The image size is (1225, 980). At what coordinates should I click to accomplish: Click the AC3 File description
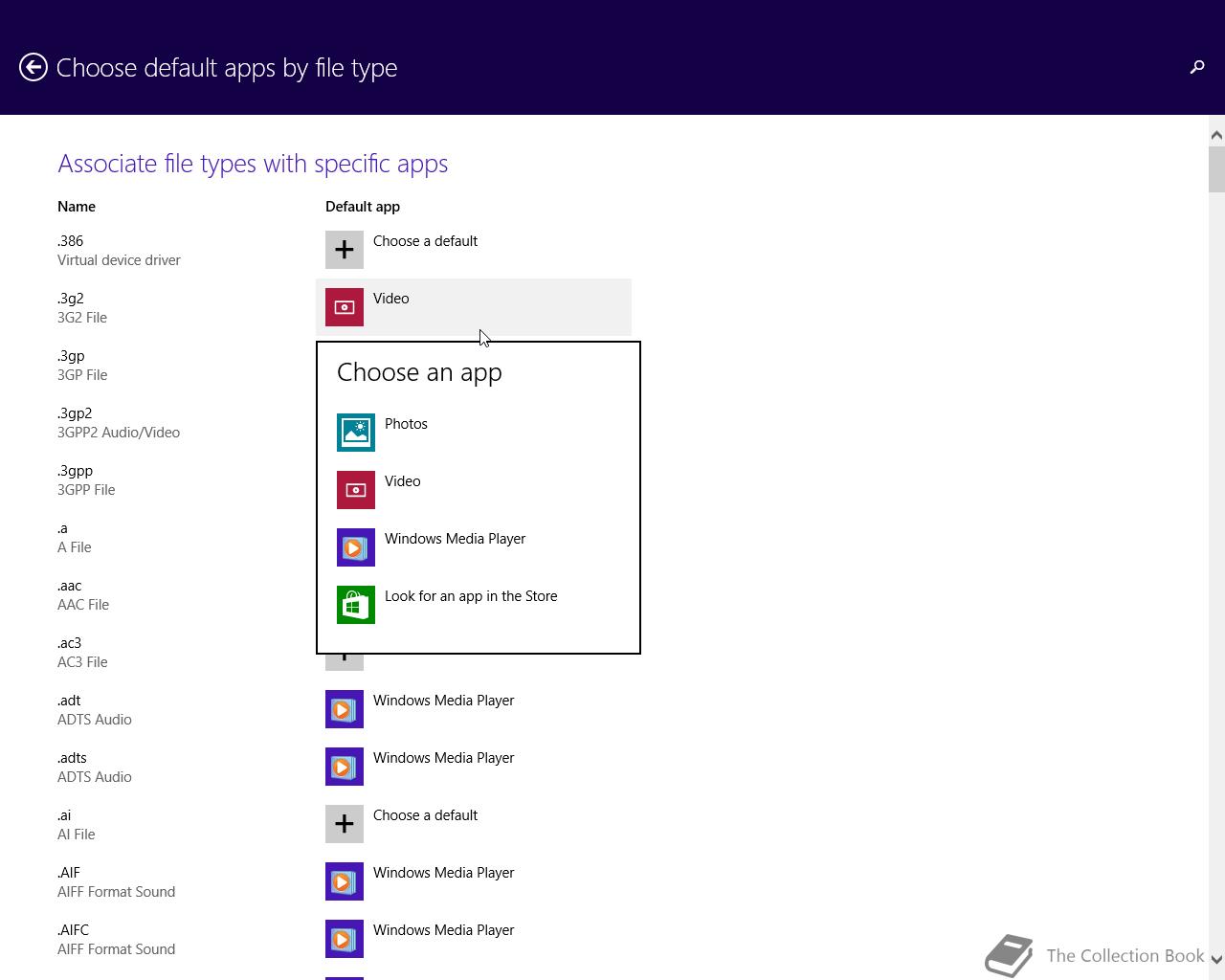82,662
